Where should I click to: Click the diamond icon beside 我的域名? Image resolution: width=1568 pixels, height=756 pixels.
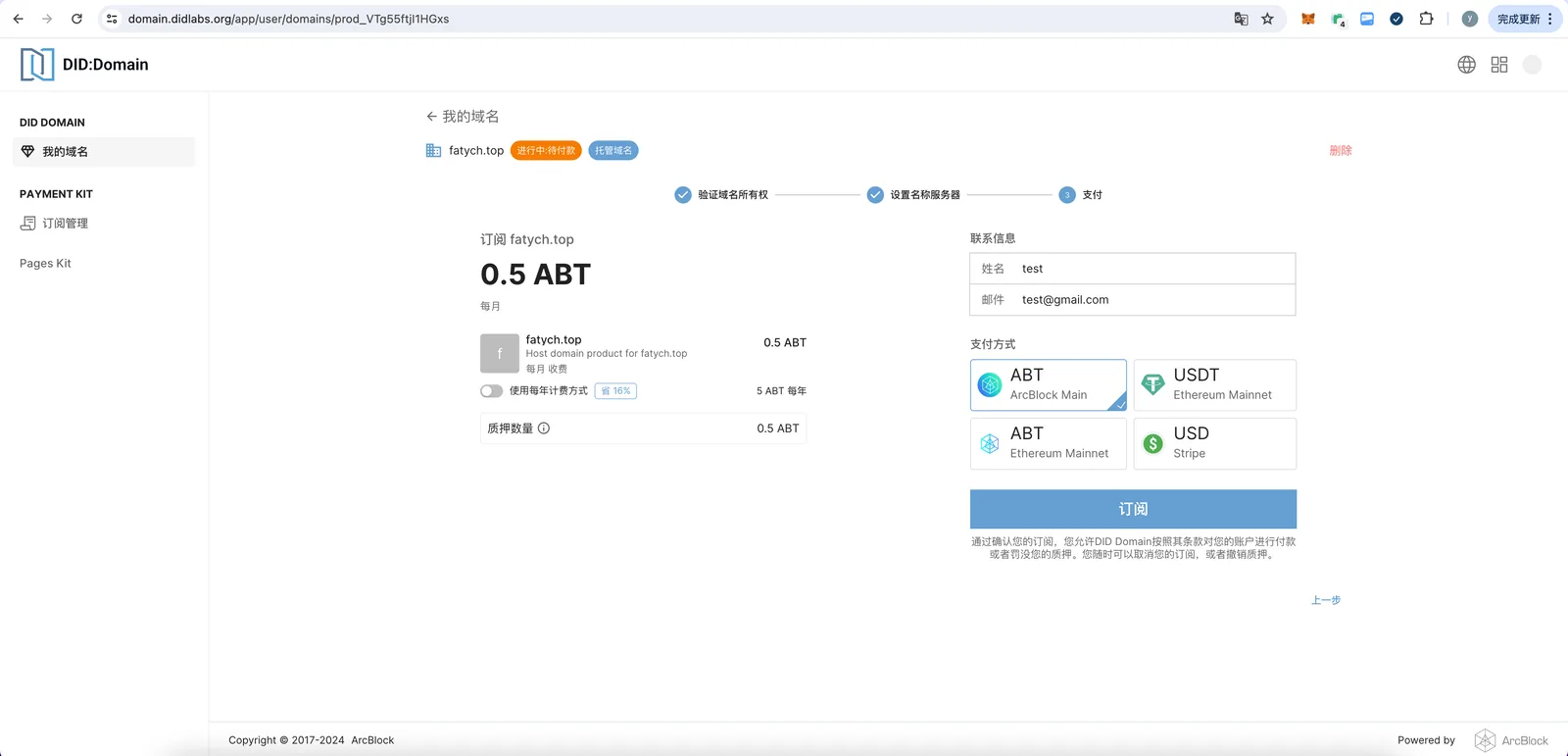(x=27, y=151)
